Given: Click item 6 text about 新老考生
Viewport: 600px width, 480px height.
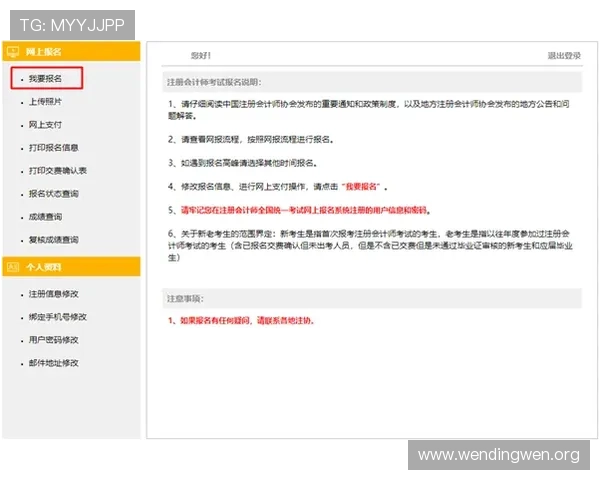Looking at the screenshot, I should click(x=370, y=245).
